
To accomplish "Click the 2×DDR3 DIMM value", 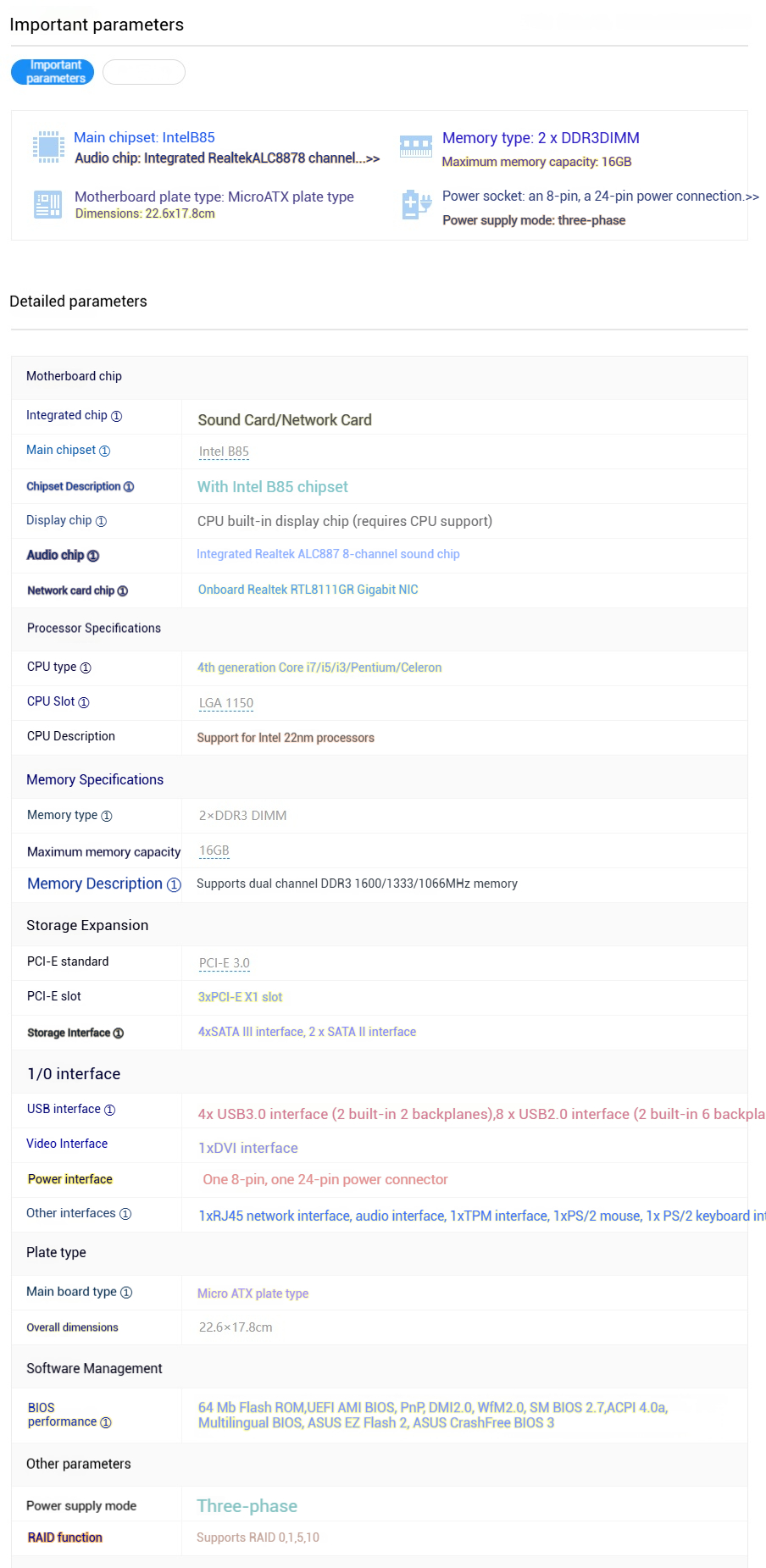I will [243, 816].
